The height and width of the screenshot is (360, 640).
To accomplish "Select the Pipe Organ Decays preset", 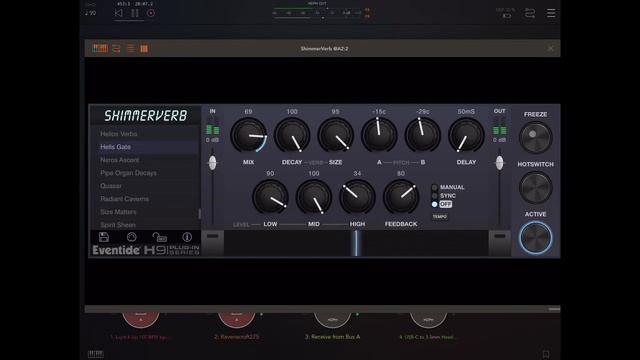I will tap(128, 173).
